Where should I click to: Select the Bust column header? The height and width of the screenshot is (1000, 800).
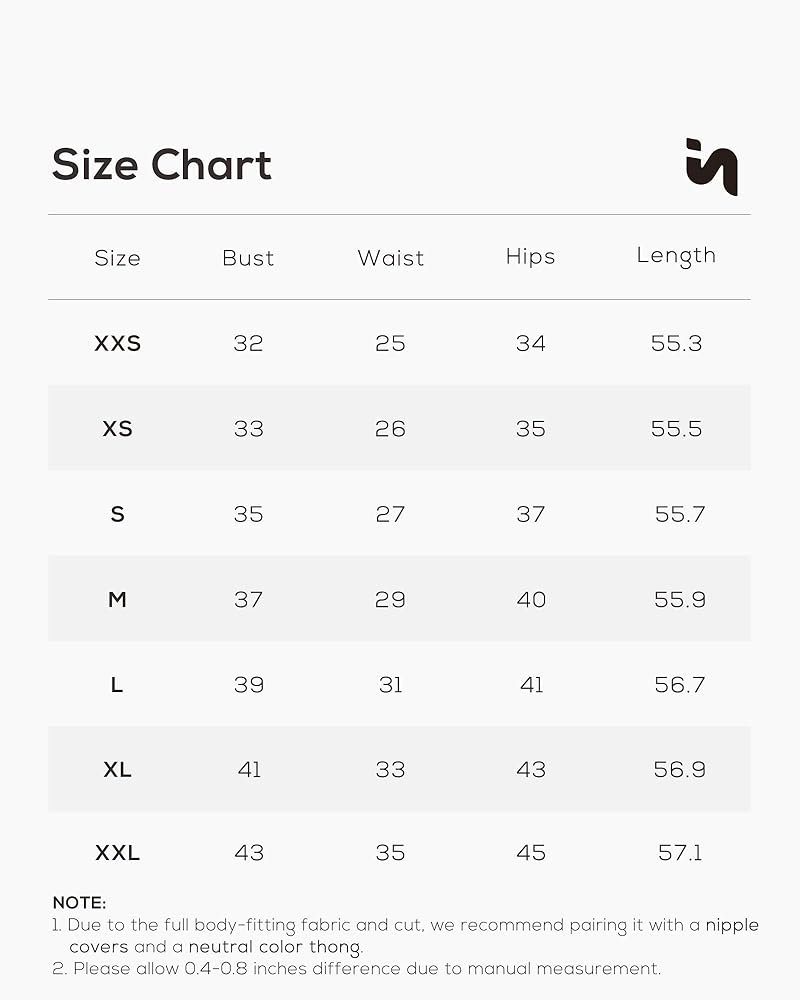click(248, 258)
